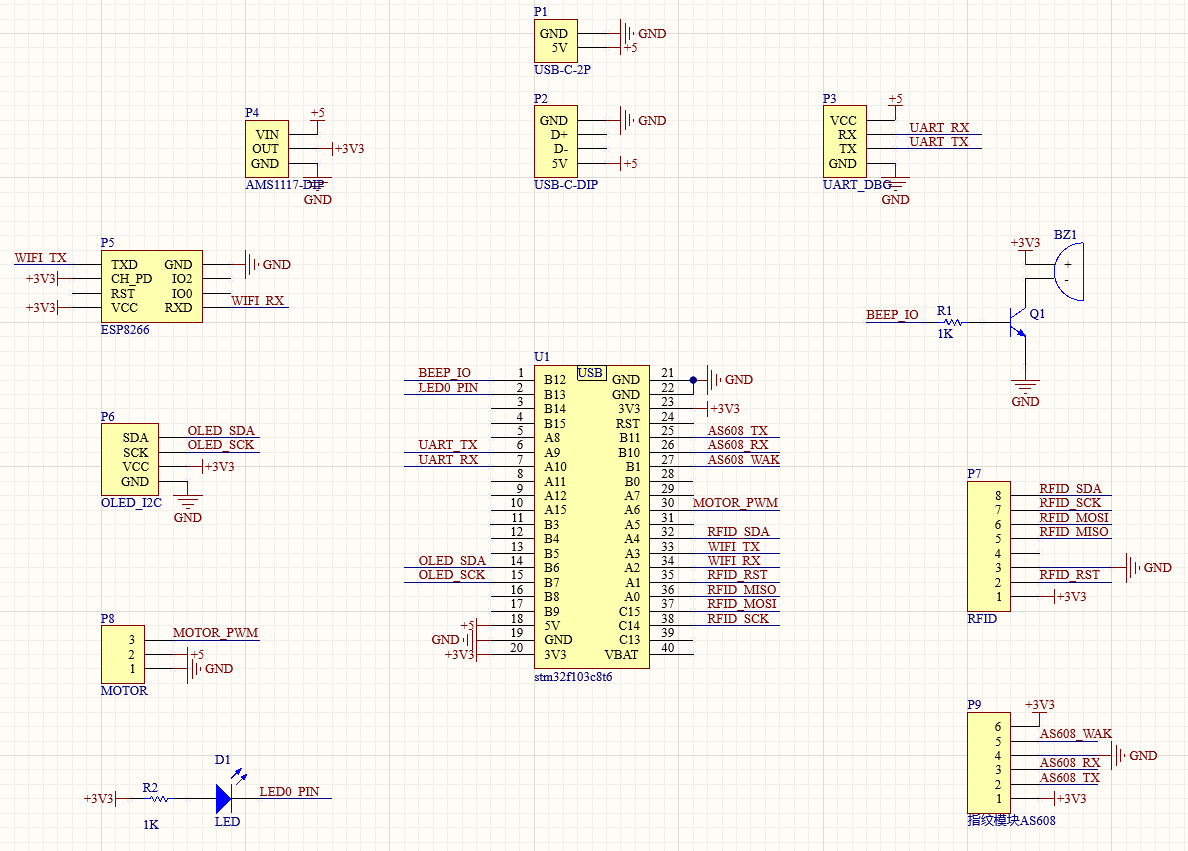
Task: Select the RFID_MOSI label on P7
Action: click(1074, 518)
